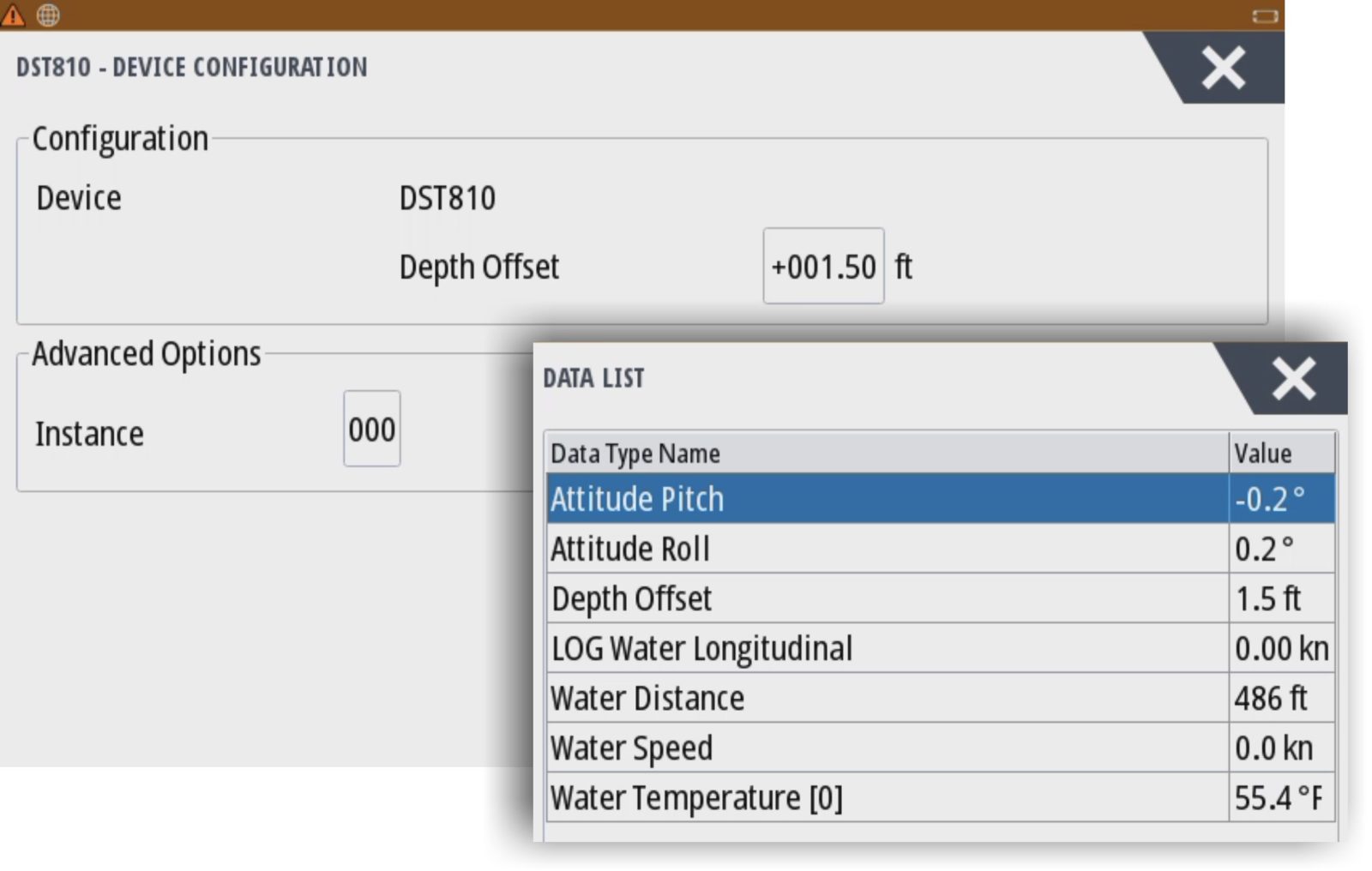This screenshot has height=871, width=1372.
Task: Select Depth Offset name in data list
Action: point(632,598)
